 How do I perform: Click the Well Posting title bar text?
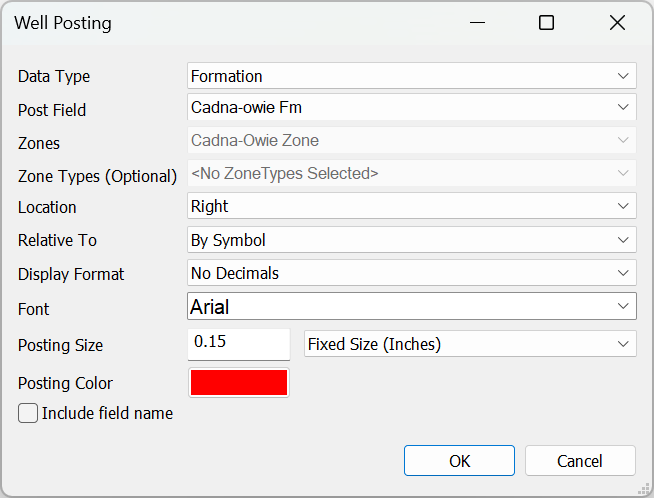tap(63, 23)
